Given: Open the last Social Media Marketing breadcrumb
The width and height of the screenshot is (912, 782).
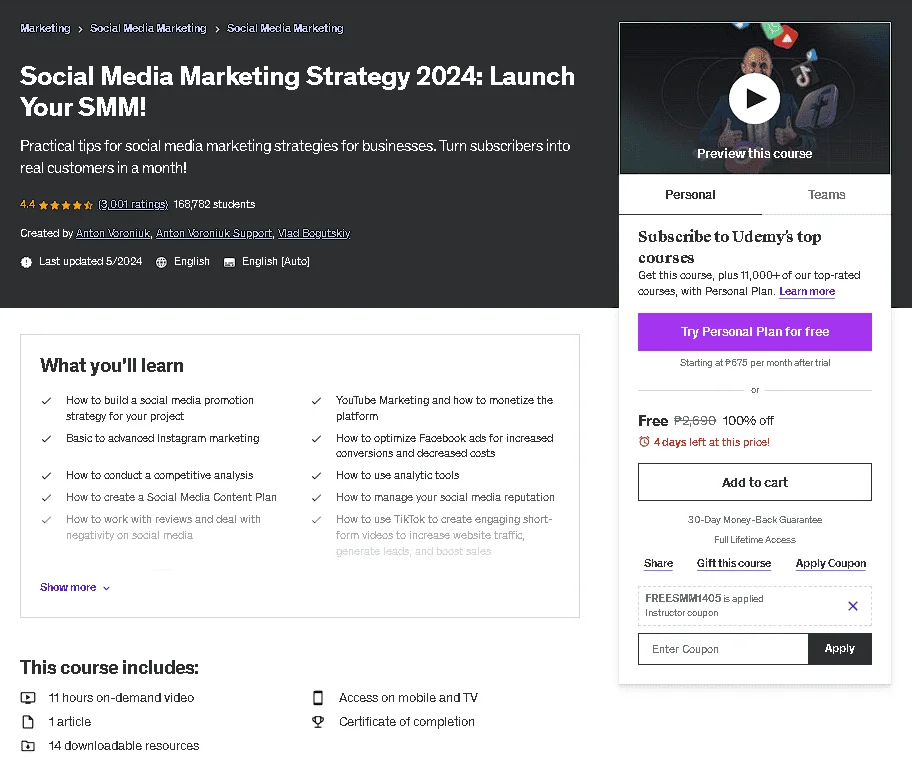Looking at the screenshot, I should (x=285, y=28).
